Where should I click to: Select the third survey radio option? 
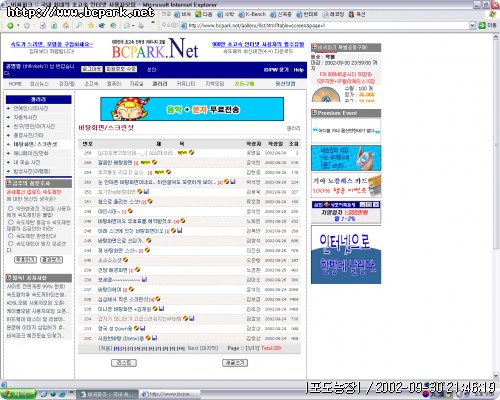[x=11, y=236]
